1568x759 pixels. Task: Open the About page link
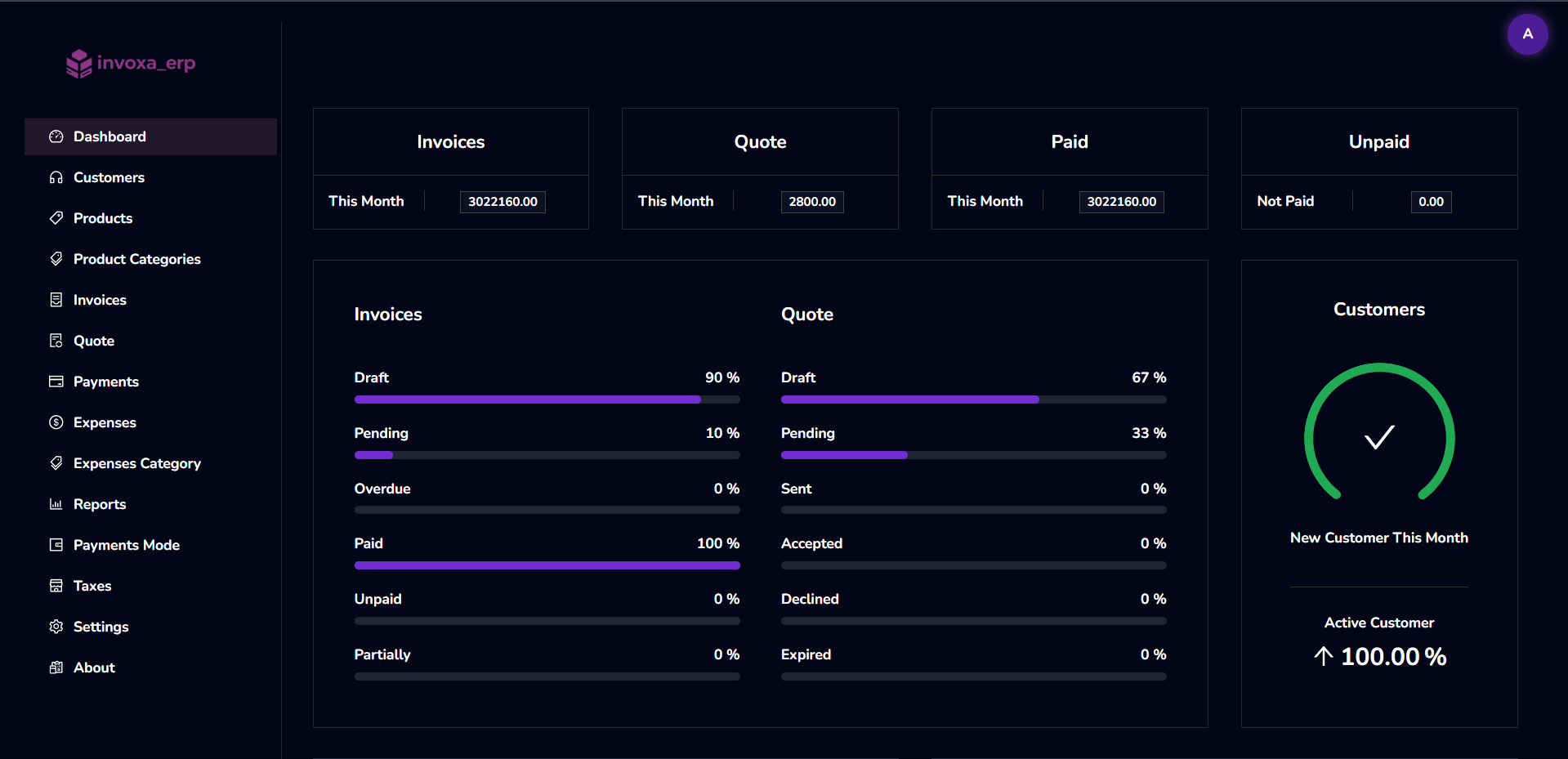pyautogui.click(x=94, y=667)
